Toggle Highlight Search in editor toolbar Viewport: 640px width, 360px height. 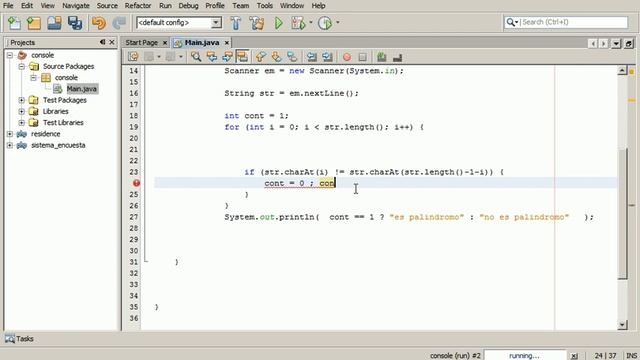point(242,57)
